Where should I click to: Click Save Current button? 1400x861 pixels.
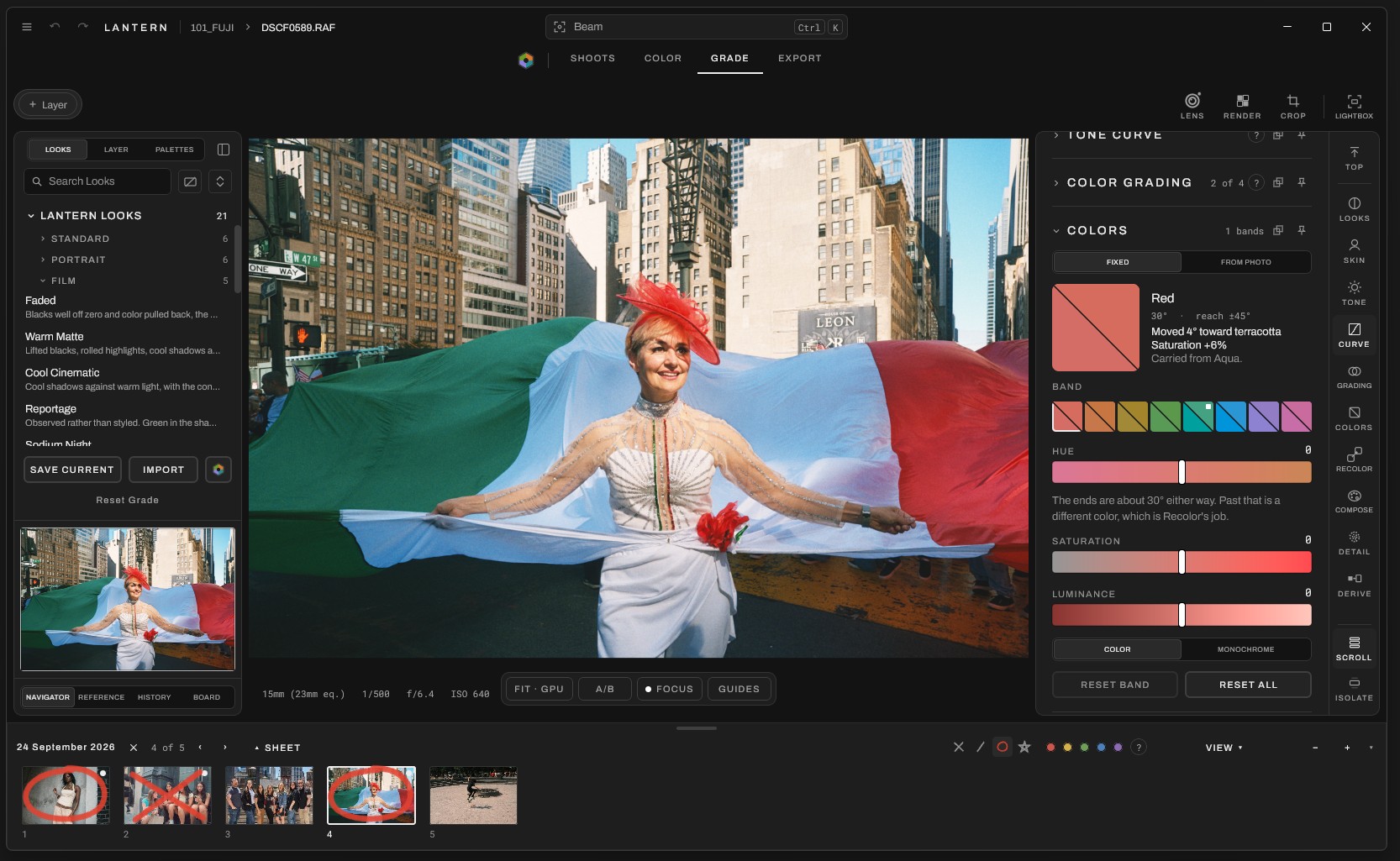point(72,470)
